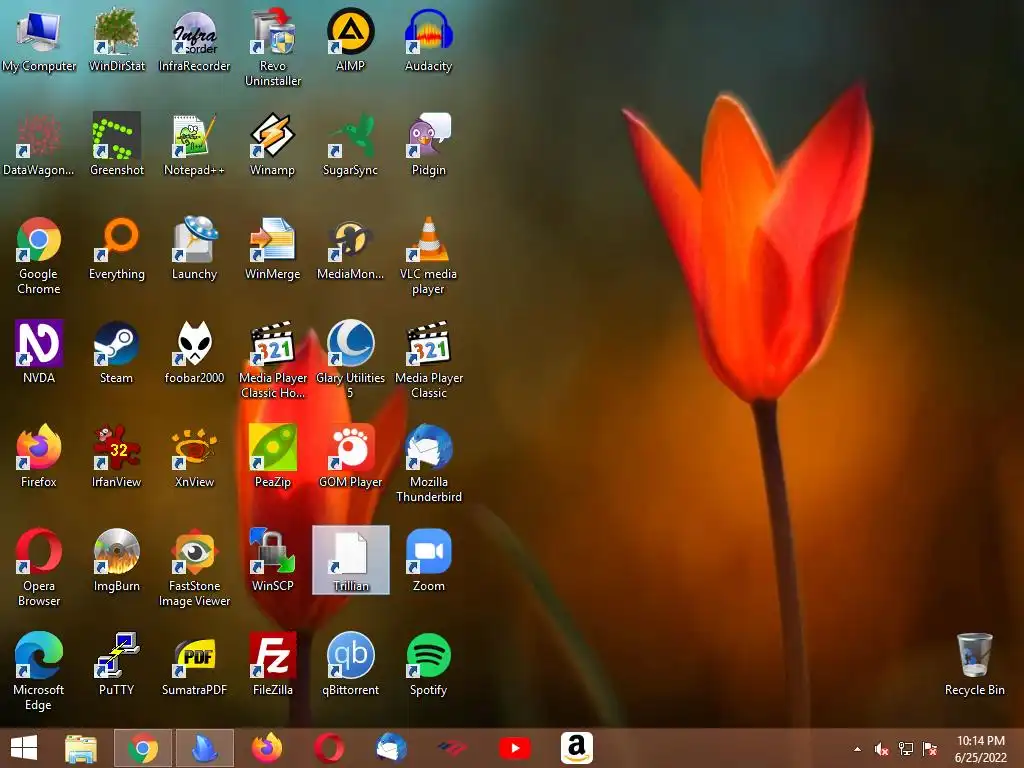The height and width of the screenshot is (768, 1024).
Task: Select the Firefox desktop shortcut
Action: pyautogui.click(x=39, y=456)
